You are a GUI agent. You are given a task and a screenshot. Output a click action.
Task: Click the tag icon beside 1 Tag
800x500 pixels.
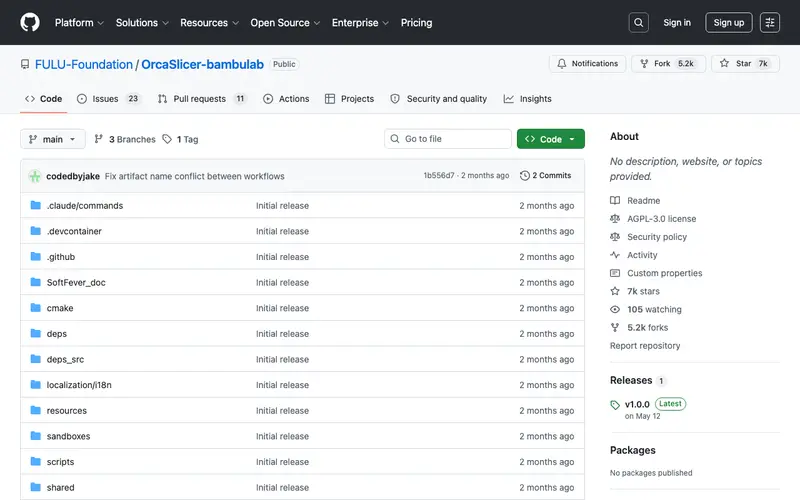pyautogui.click(x=167, y=139)
